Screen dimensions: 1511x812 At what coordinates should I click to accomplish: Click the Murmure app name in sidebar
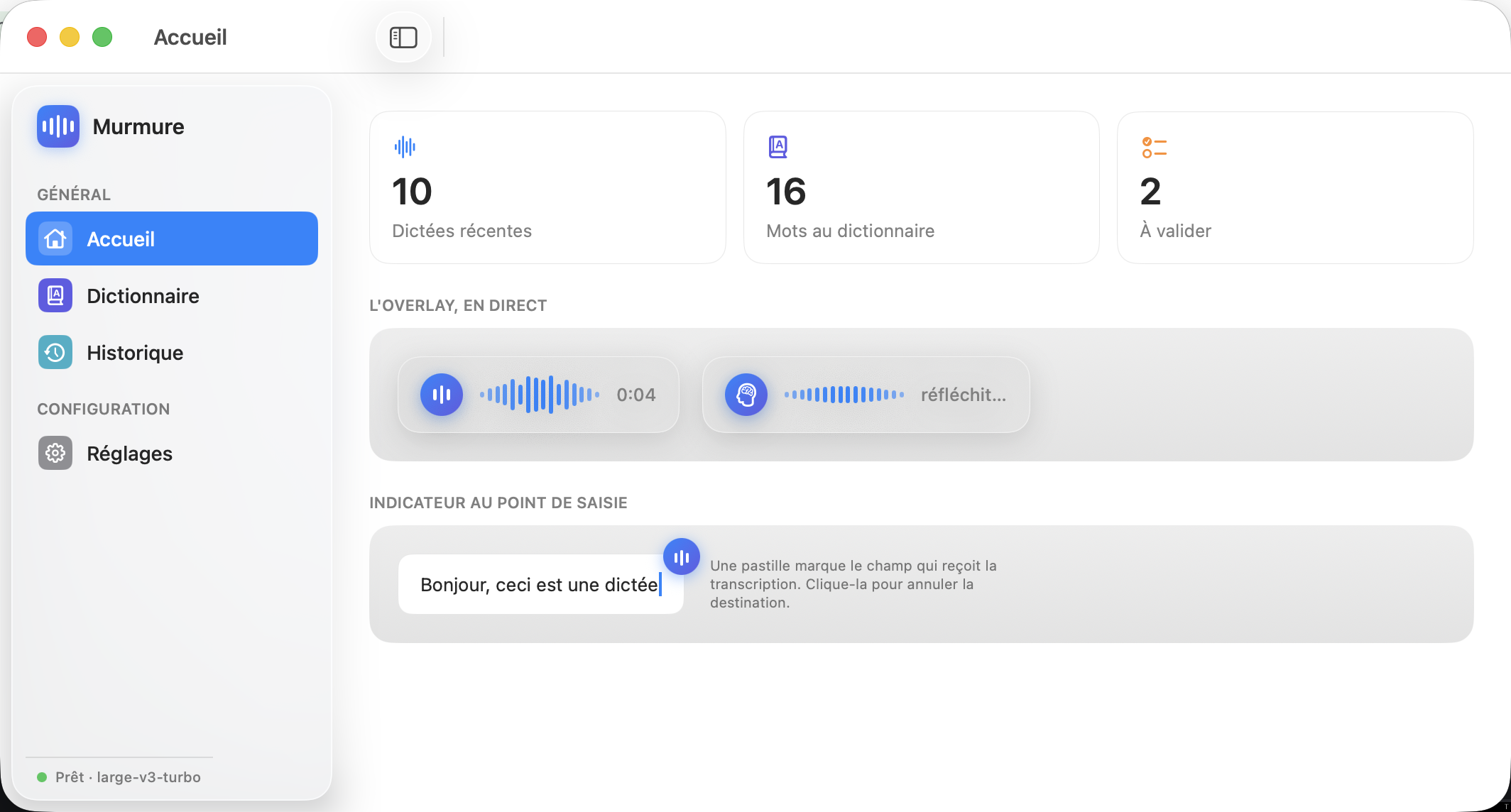[138, 126]
